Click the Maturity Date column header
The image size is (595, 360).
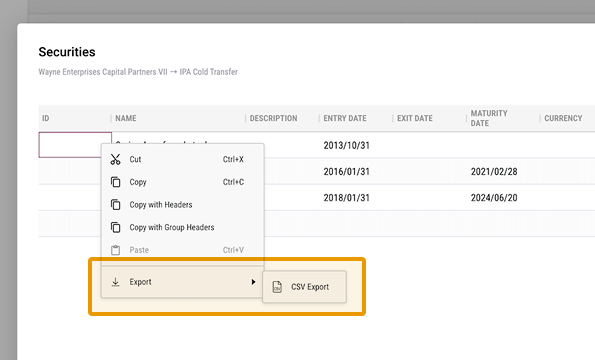pyautogui.click(x=489, y=118)
